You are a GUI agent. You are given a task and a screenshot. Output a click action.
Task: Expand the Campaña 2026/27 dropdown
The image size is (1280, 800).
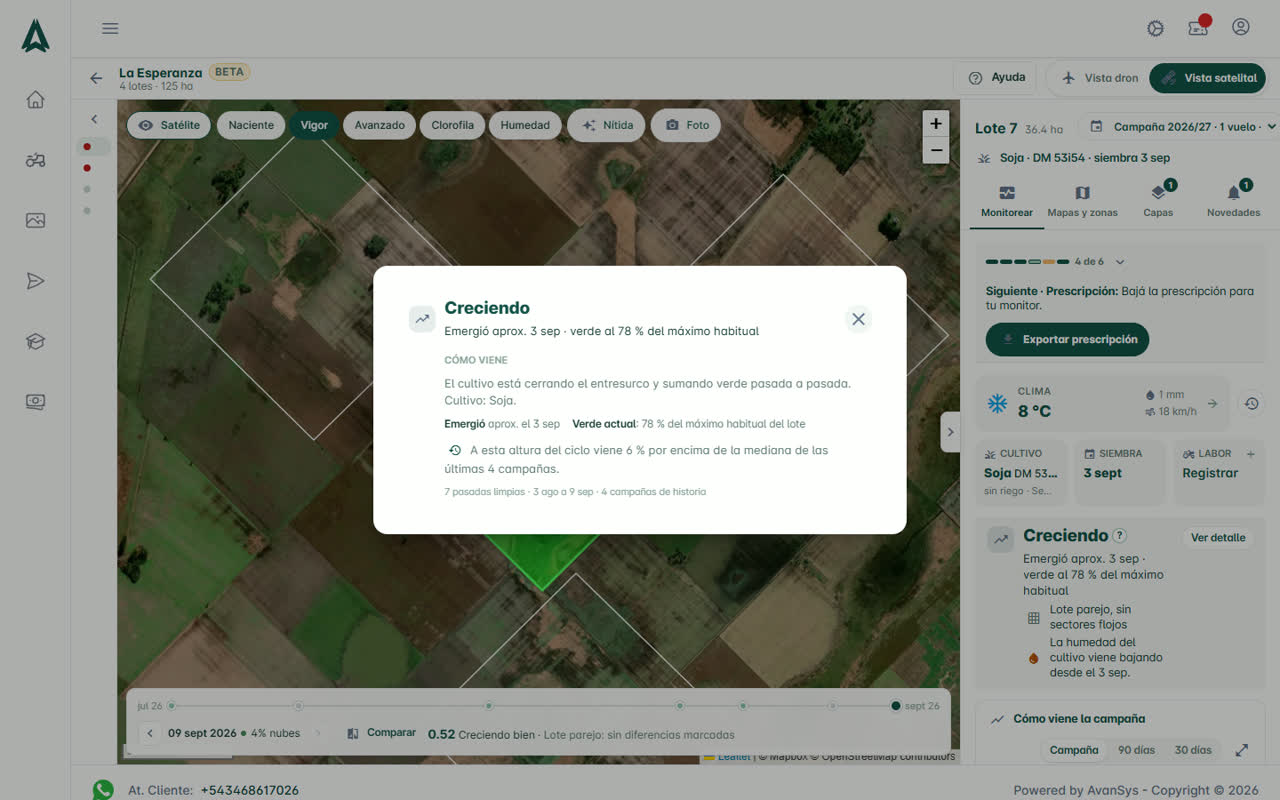[x=1182, y=127]
